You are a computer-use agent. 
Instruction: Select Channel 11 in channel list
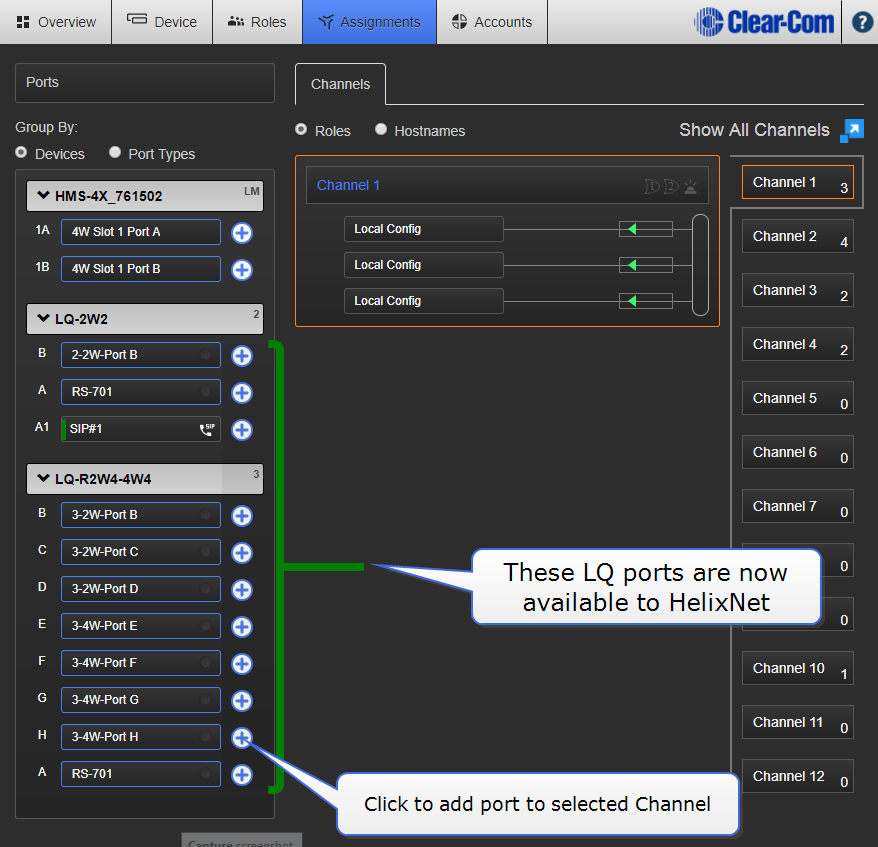tap(798, 722)
